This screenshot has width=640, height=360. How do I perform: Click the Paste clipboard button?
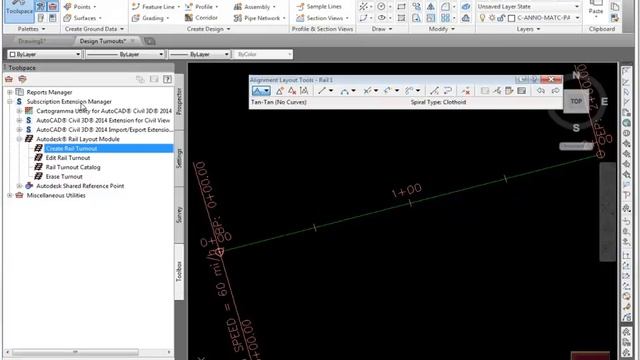pos(596,8)
